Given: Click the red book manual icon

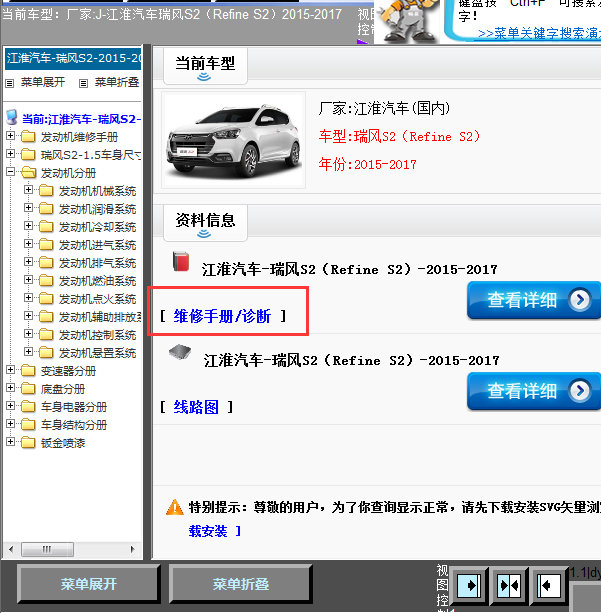Looking at the screenshot, I should click(181, 262).
